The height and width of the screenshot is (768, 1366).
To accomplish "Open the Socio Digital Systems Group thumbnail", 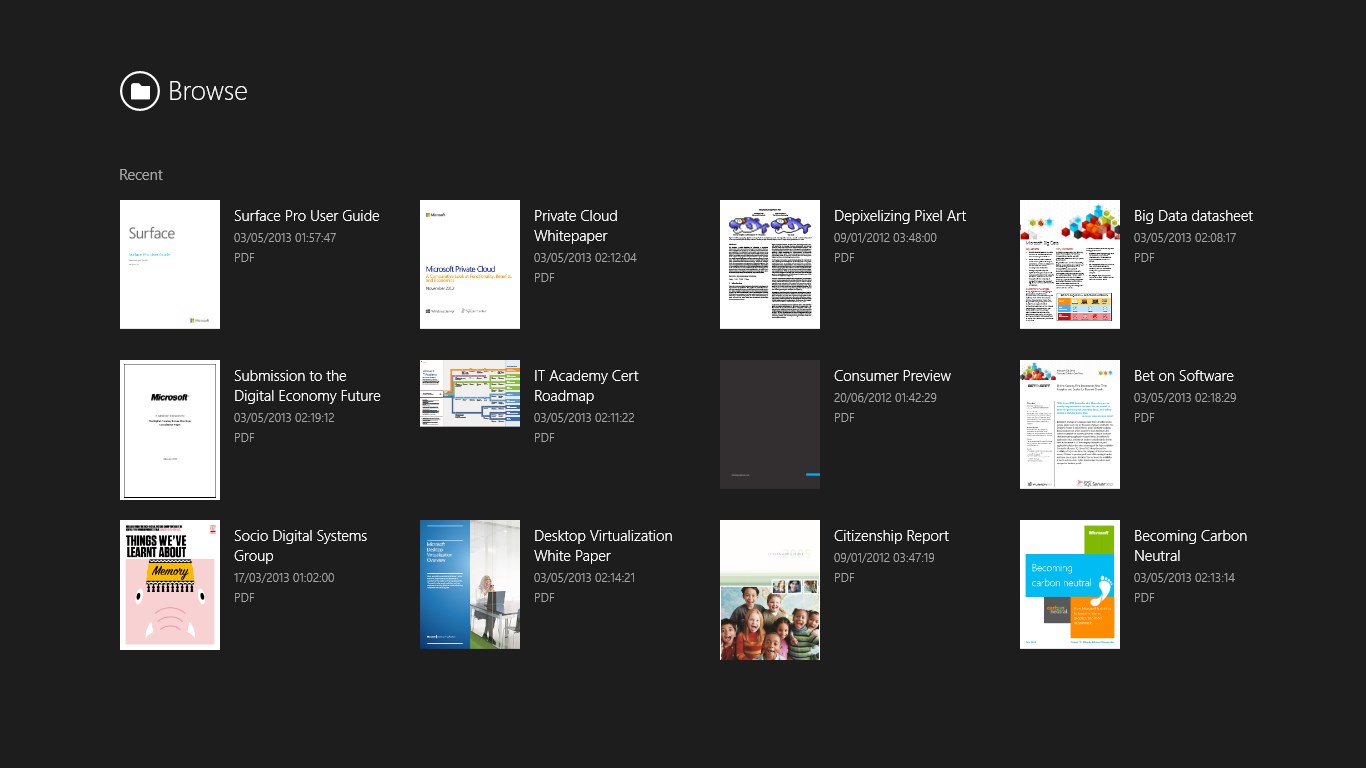I will 169,584.
